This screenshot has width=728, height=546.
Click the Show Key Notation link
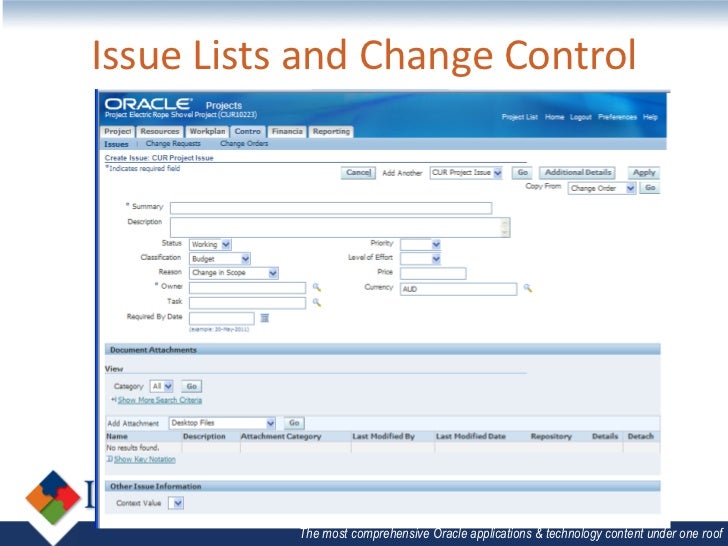[x=145, y=459]
